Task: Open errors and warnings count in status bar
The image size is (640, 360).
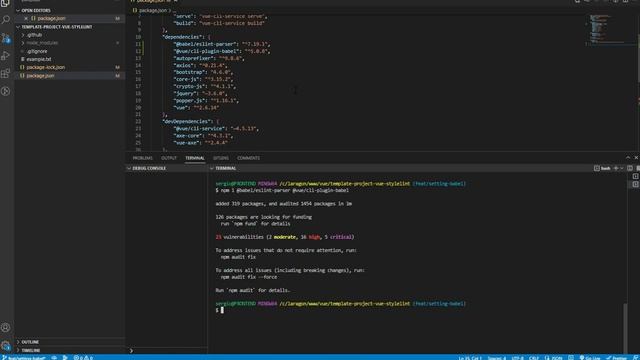Action: click(83, 358)
